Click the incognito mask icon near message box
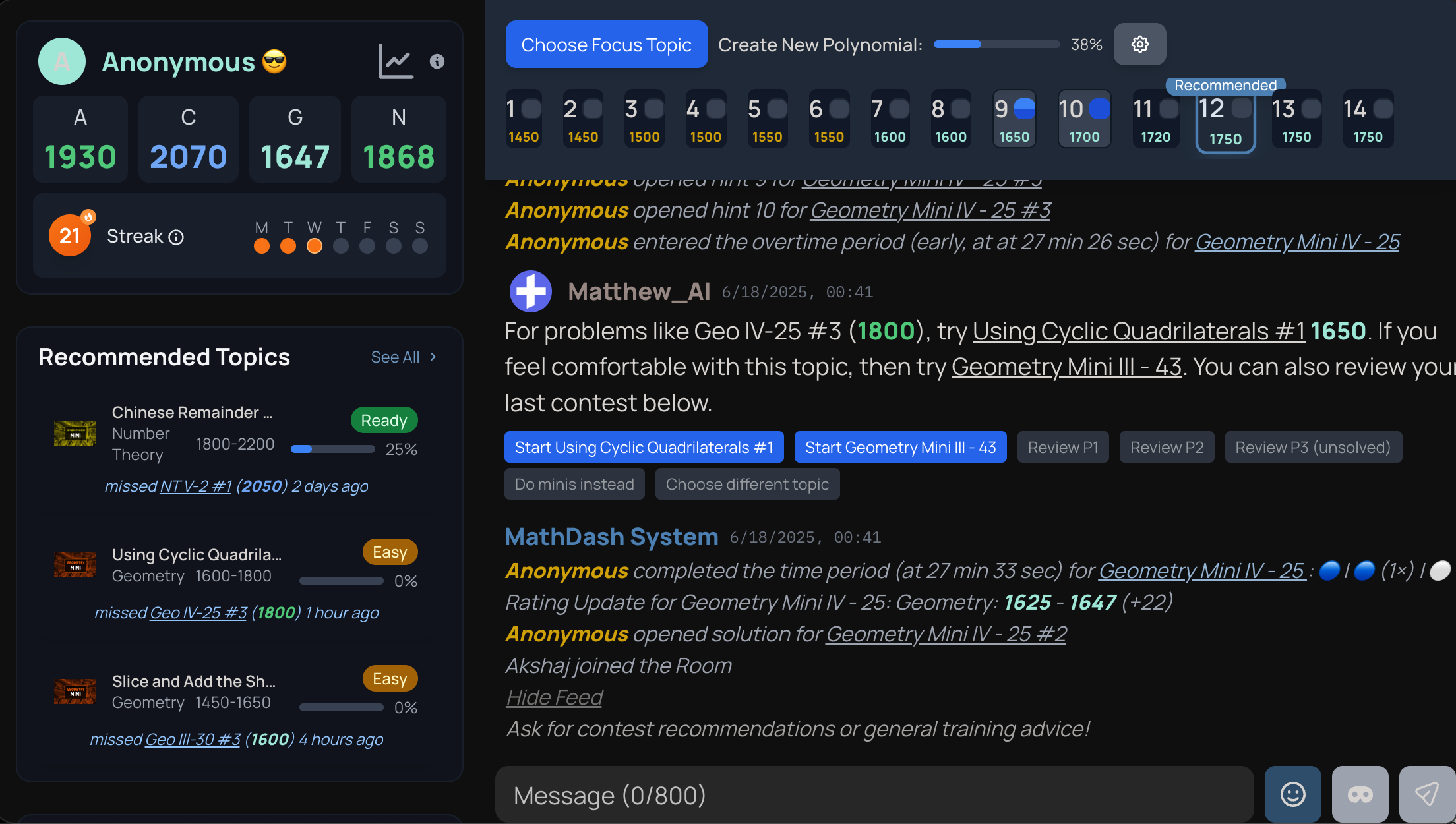This screenshot has width=1456, height=824. pyautogui.click(x=1360, y=794)
